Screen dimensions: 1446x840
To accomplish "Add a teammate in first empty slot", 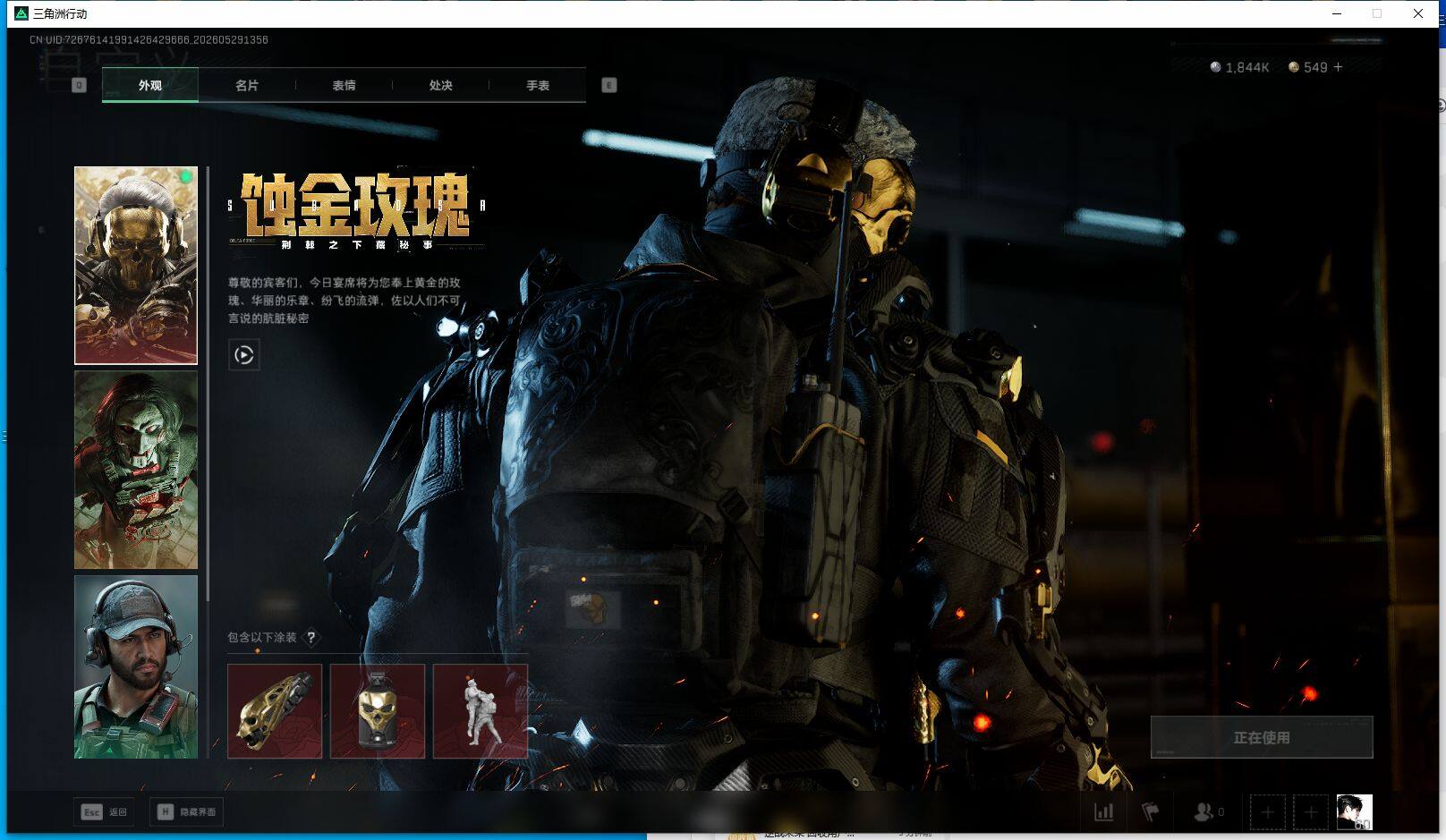I will [1267, 812].
